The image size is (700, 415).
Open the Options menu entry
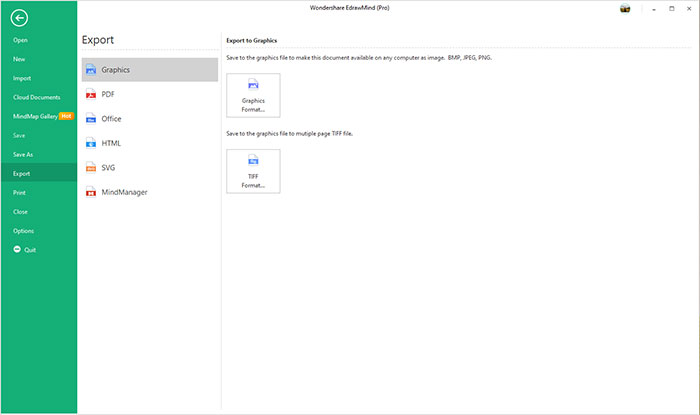point(23,230)
